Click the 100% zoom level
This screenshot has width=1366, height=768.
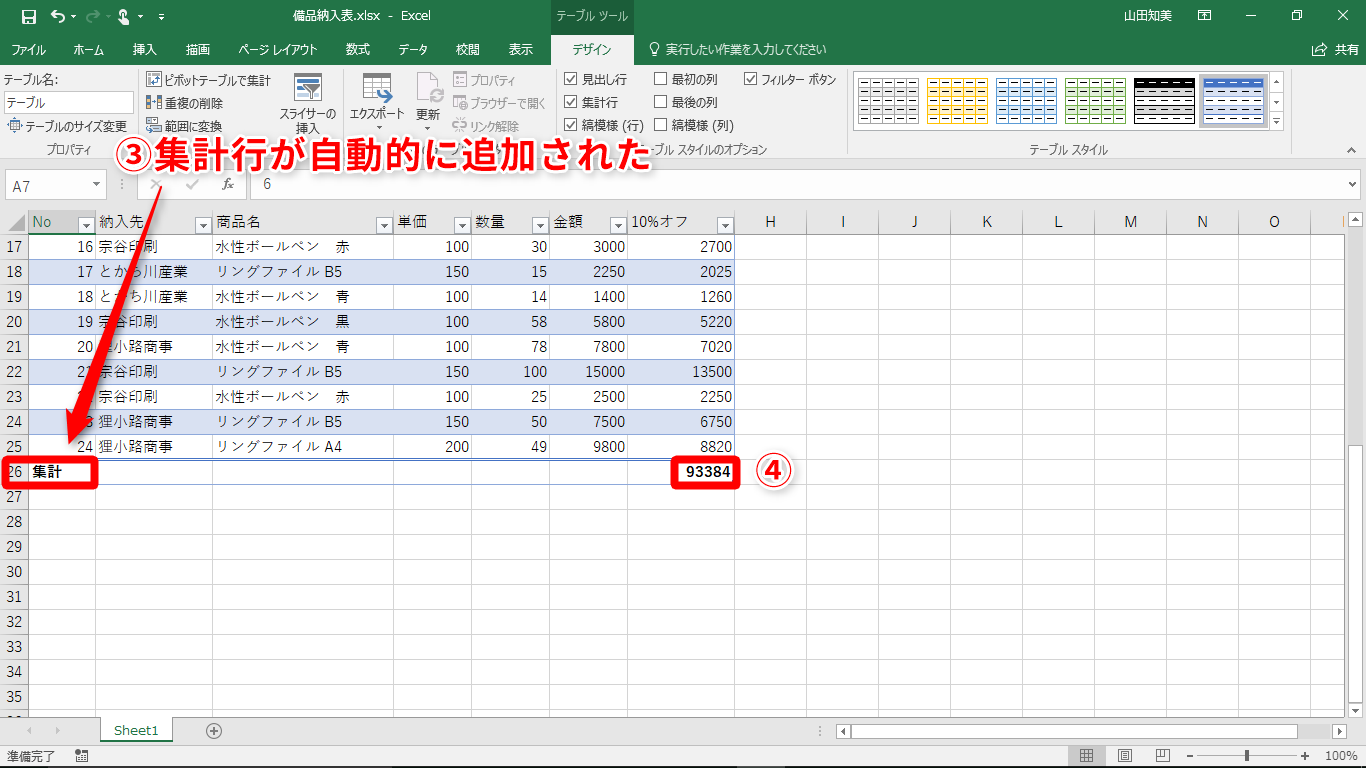click(x=1341, y=756)
